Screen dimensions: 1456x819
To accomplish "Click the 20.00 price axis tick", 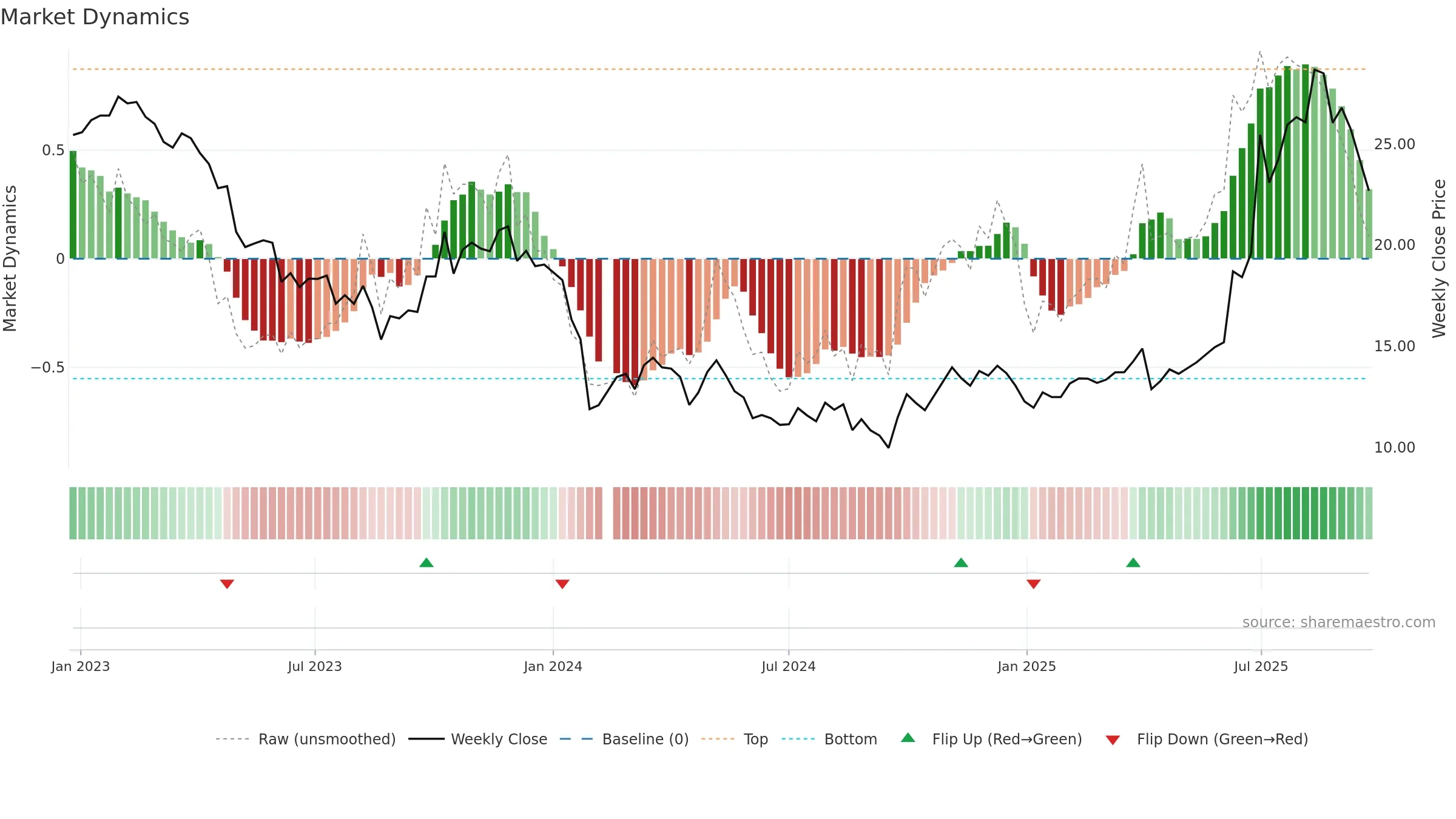I will coord(1395,245).
